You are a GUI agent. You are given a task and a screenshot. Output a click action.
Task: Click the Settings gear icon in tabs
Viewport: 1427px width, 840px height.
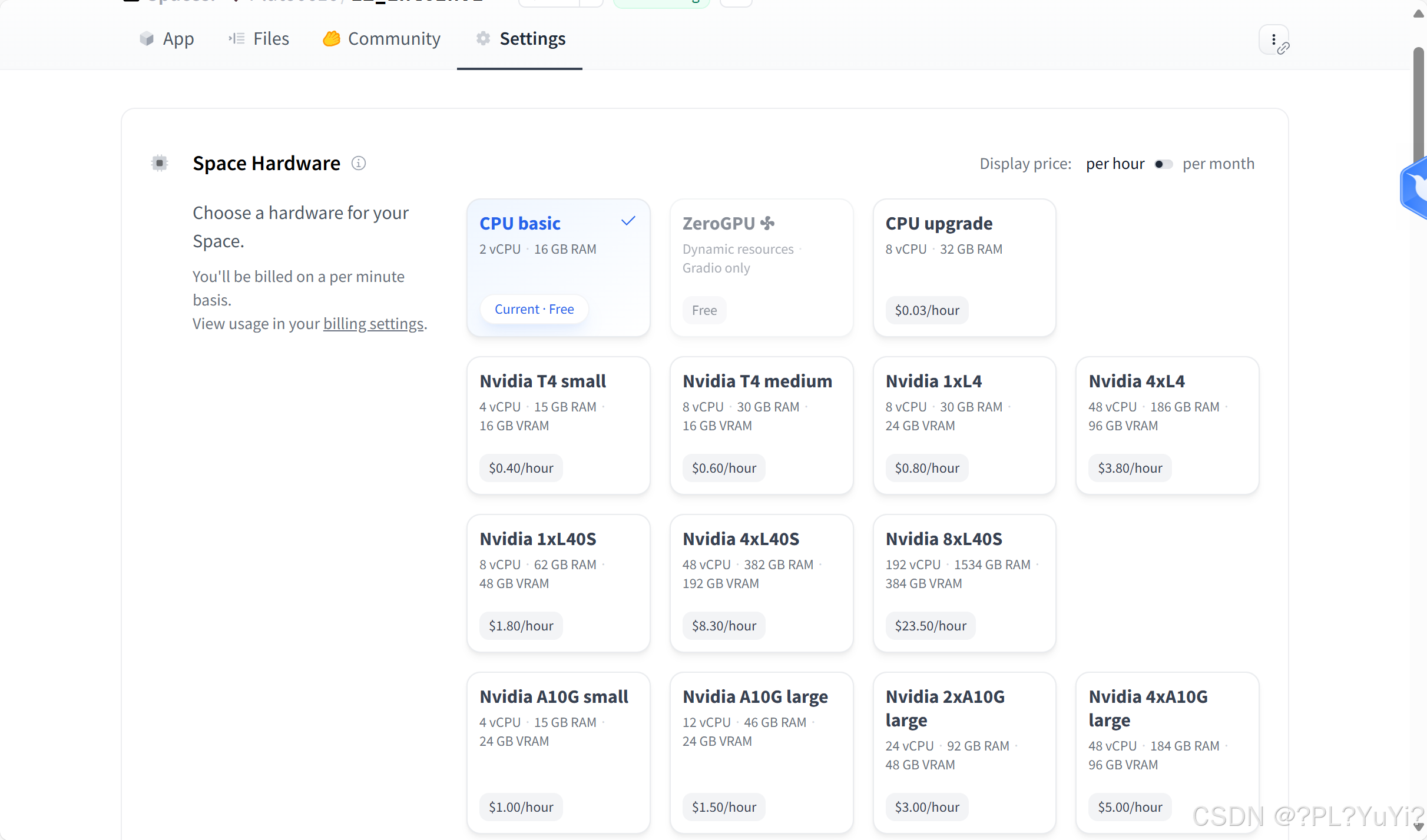483,39
